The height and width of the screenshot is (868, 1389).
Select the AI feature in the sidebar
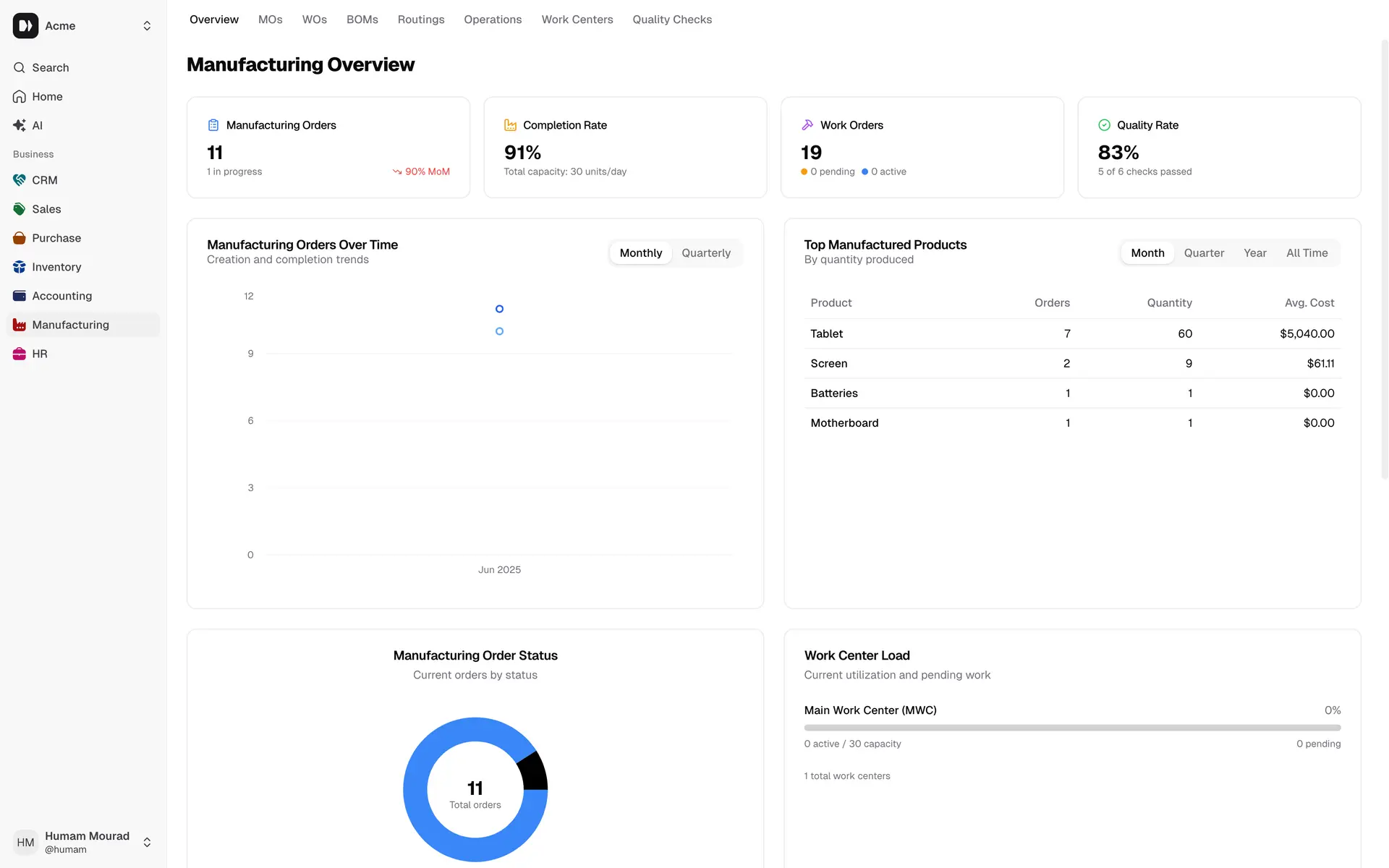pos(38,125)
